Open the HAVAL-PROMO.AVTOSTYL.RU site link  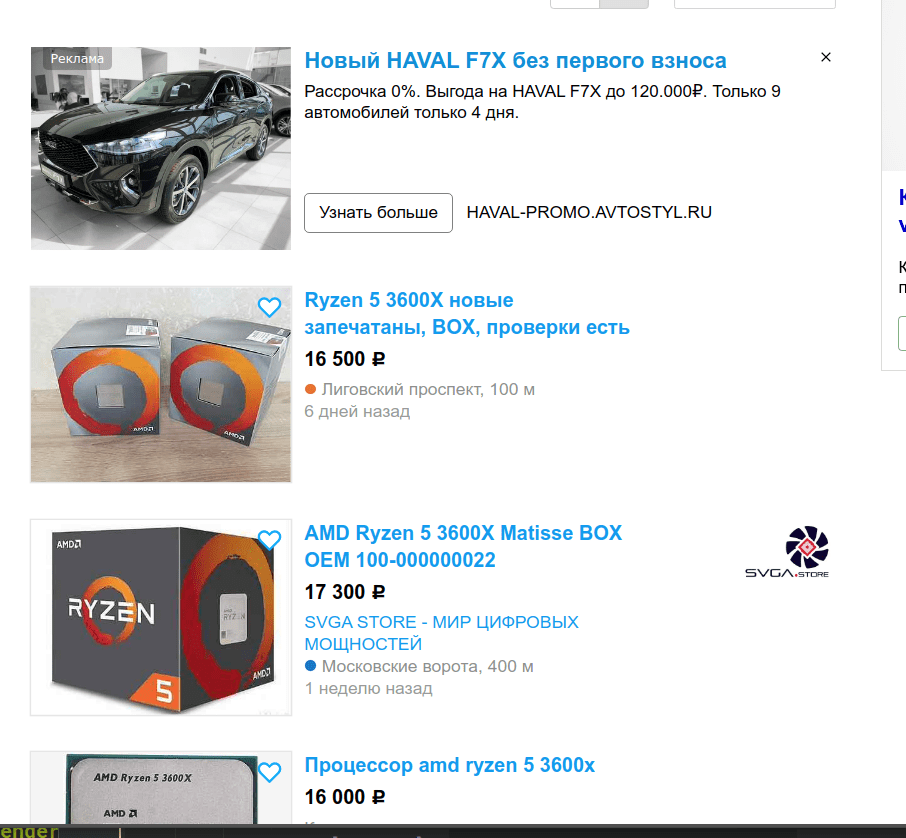pos(589,213)
